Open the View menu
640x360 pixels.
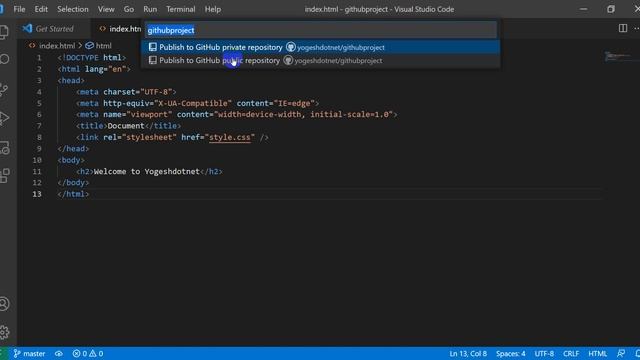pos(106,9)
